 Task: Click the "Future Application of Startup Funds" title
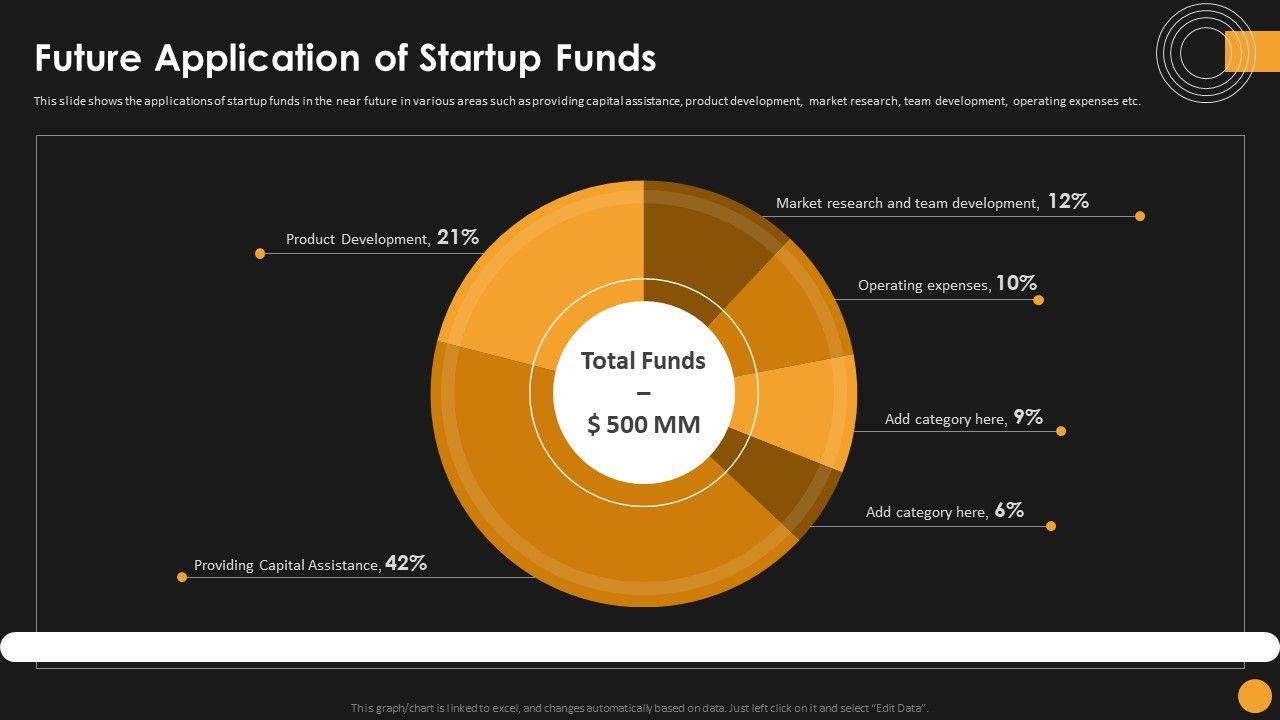pyautogui.click(x=345, y=59)
